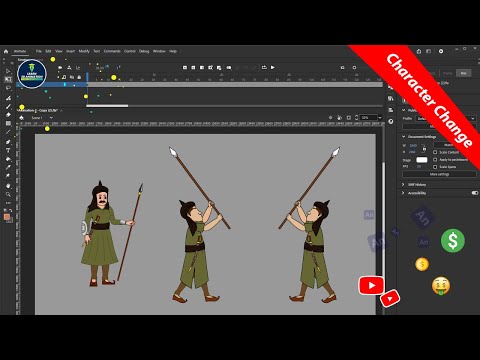Switch to the Doc properties tab
This screenshot has height=360, width=480.
[463, 73]
